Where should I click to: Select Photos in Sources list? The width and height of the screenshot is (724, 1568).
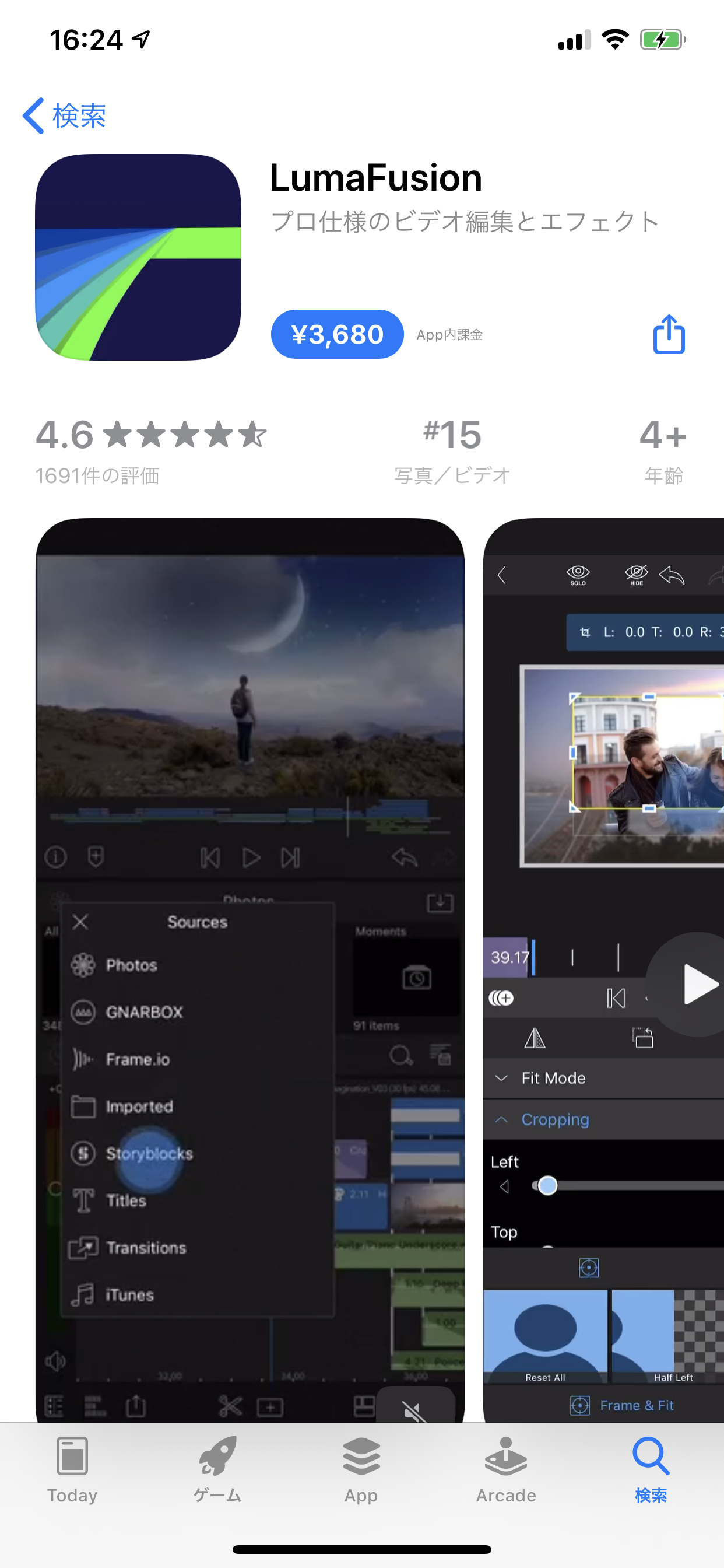tap(198, 965)
